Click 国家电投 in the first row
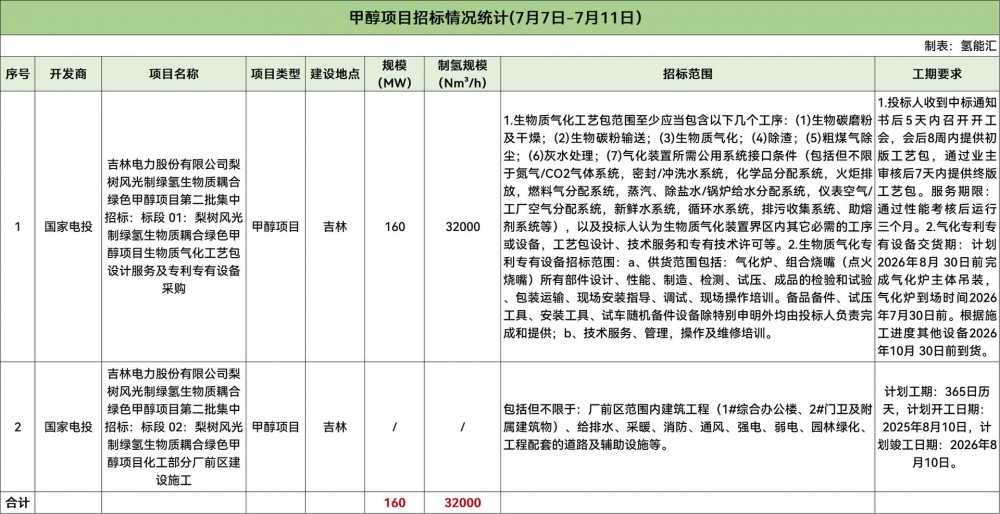Image resolution: width=1000 pixels, height=514 pixels. pos(68,227)
